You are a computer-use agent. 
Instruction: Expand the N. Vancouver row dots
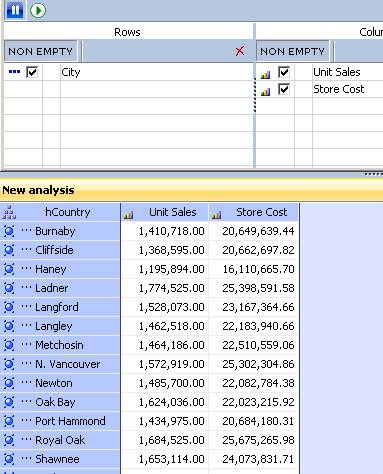coord(26,363)
